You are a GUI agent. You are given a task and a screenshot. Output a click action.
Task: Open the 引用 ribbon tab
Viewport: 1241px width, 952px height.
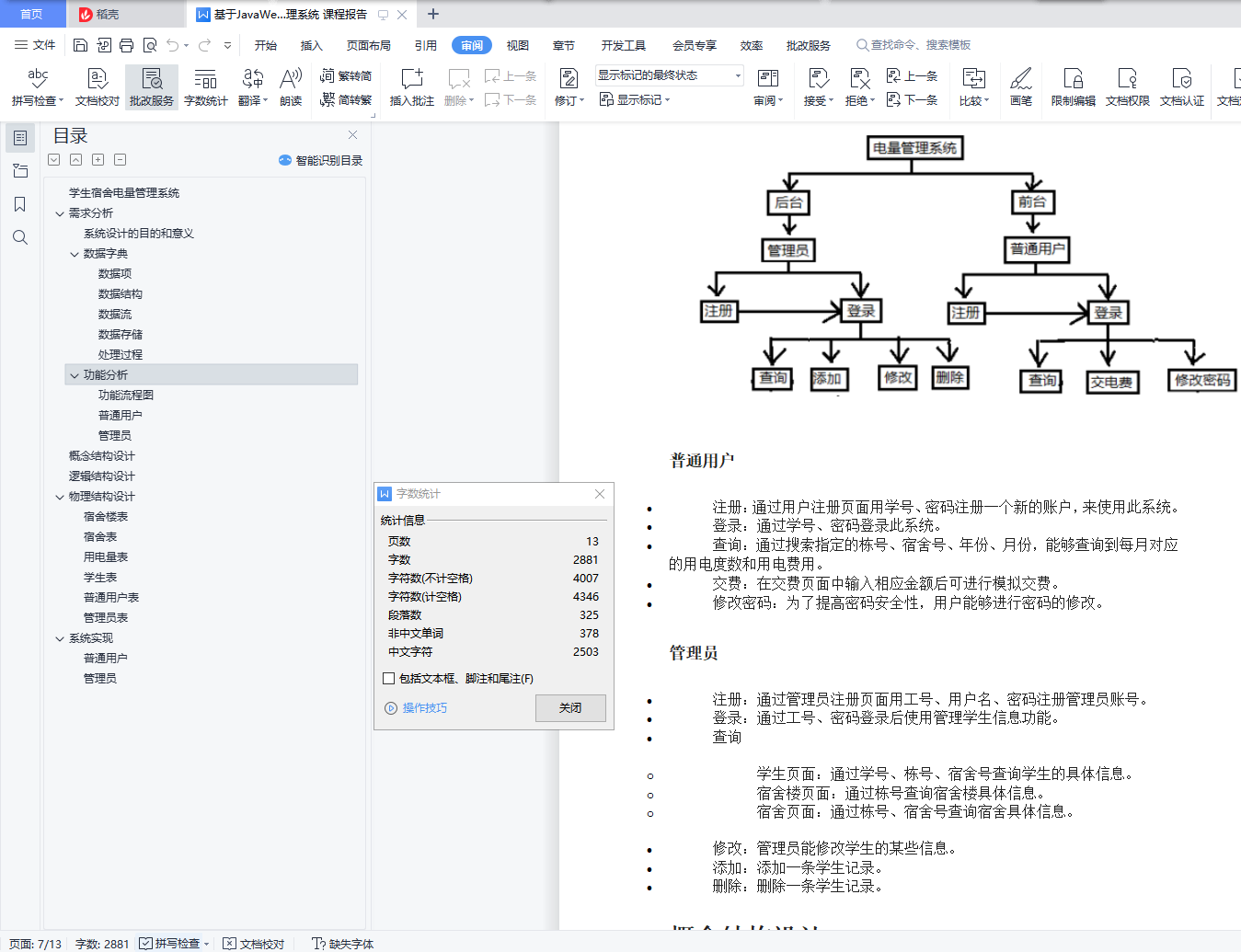[x=426, y=45]
